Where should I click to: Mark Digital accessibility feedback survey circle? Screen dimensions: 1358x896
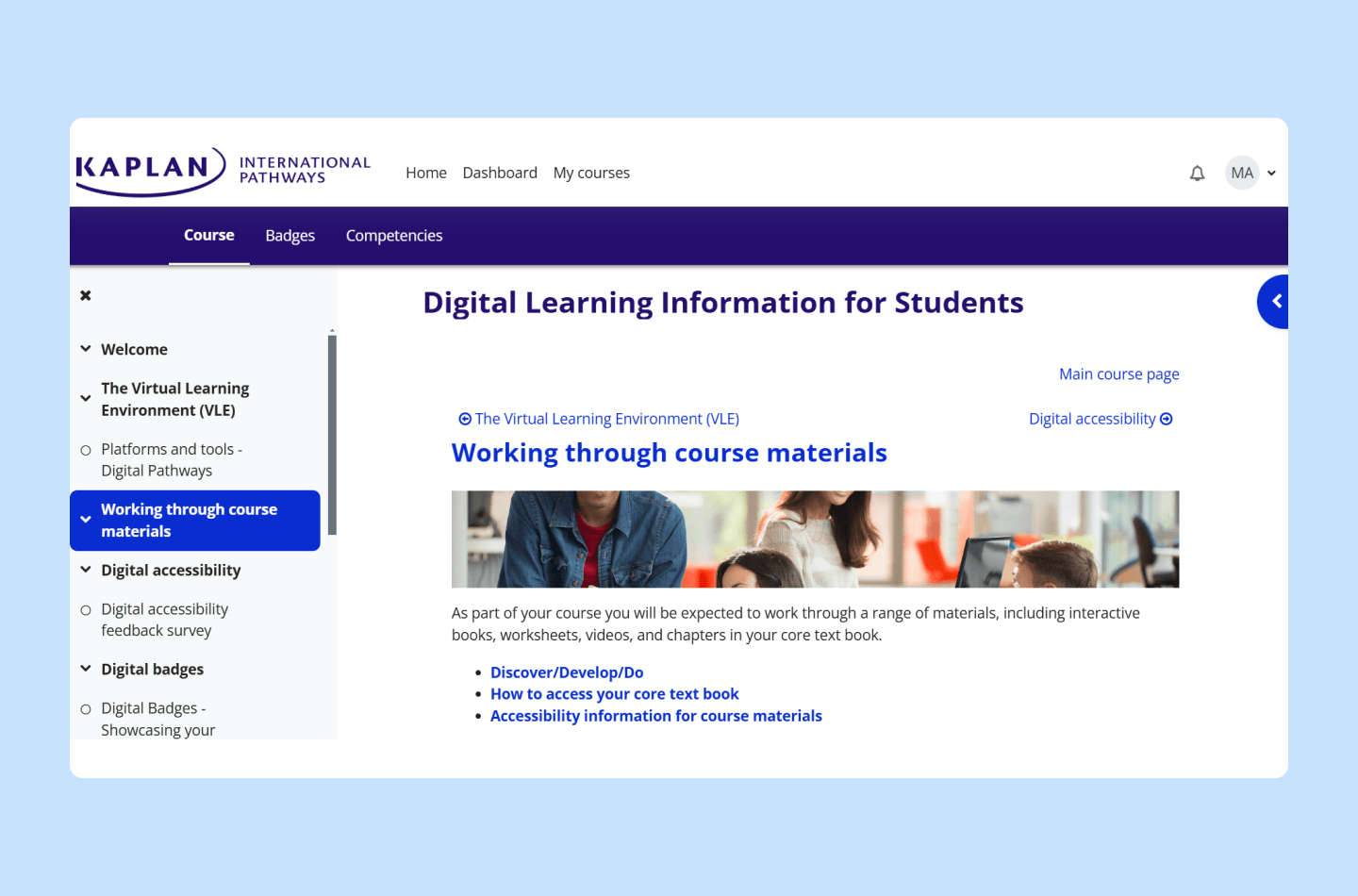click(86, 609)
